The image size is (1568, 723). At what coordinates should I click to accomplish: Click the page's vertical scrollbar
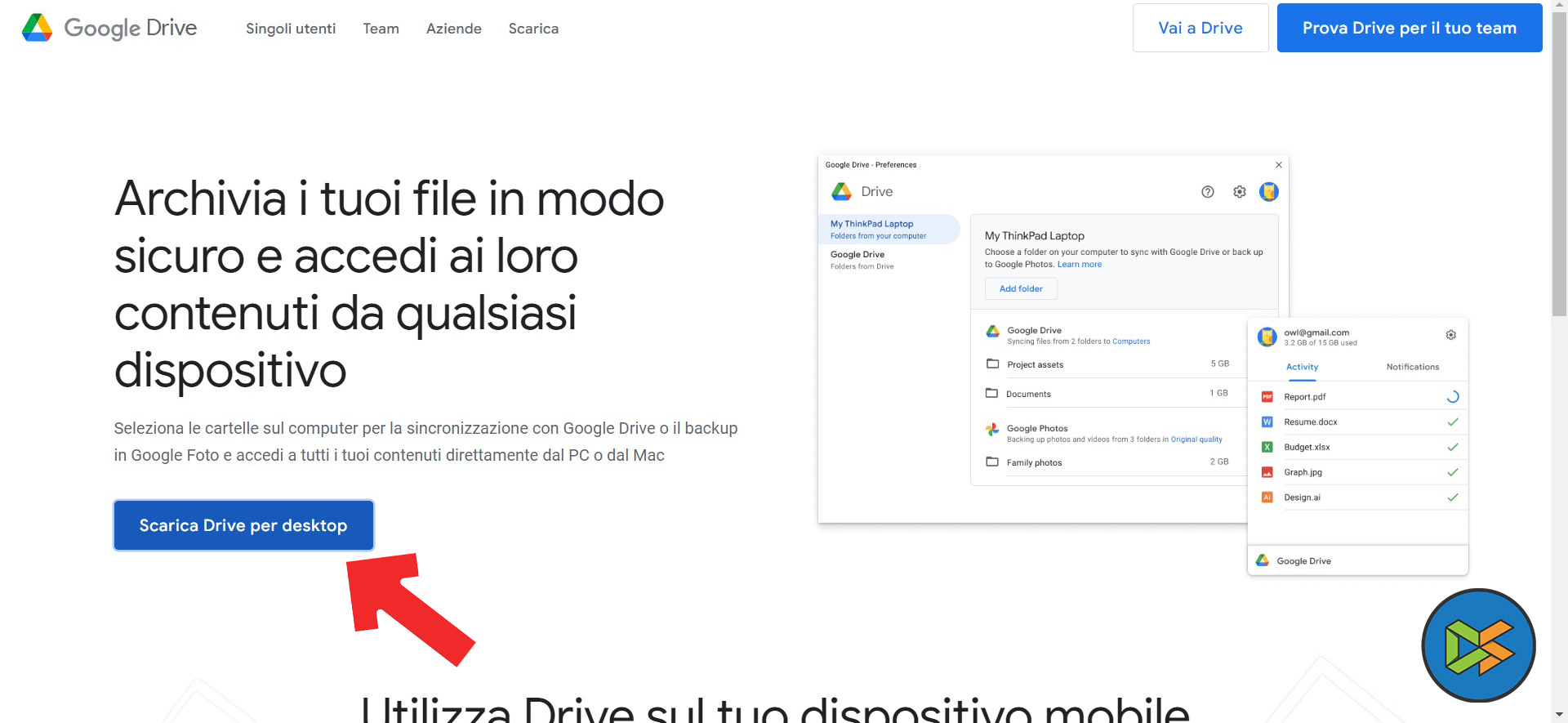(1559, 163)
